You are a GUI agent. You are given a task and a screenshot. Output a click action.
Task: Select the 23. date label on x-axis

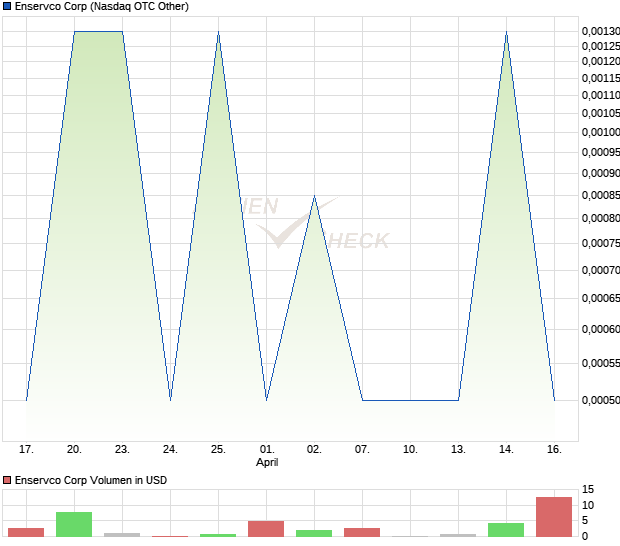coord(122,450)
